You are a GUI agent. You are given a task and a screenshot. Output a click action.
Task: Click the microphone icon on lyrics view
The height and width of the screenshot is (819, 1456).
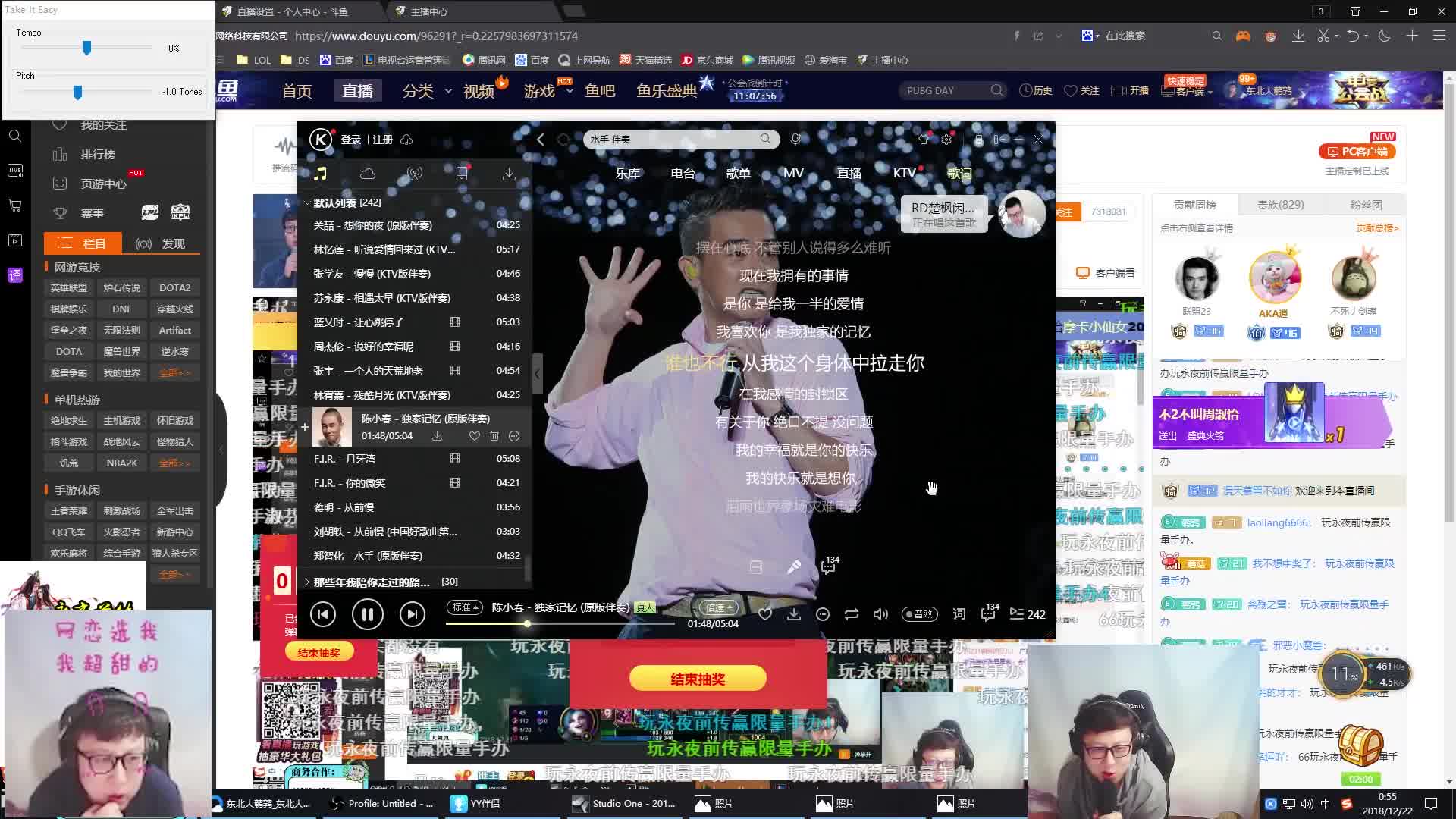794,567
